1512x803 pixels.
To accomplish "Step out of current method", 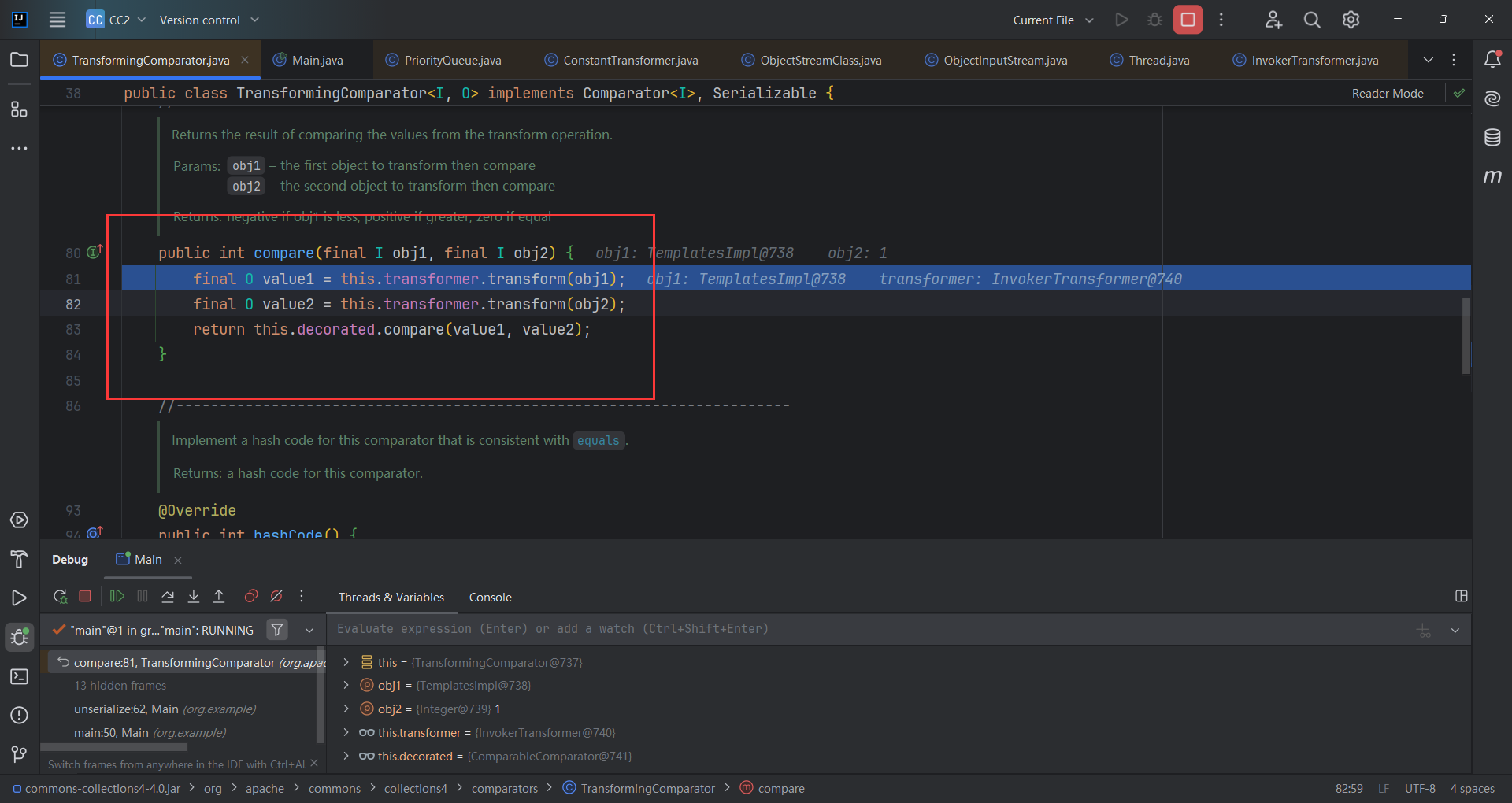I will (x=219, y=597).
